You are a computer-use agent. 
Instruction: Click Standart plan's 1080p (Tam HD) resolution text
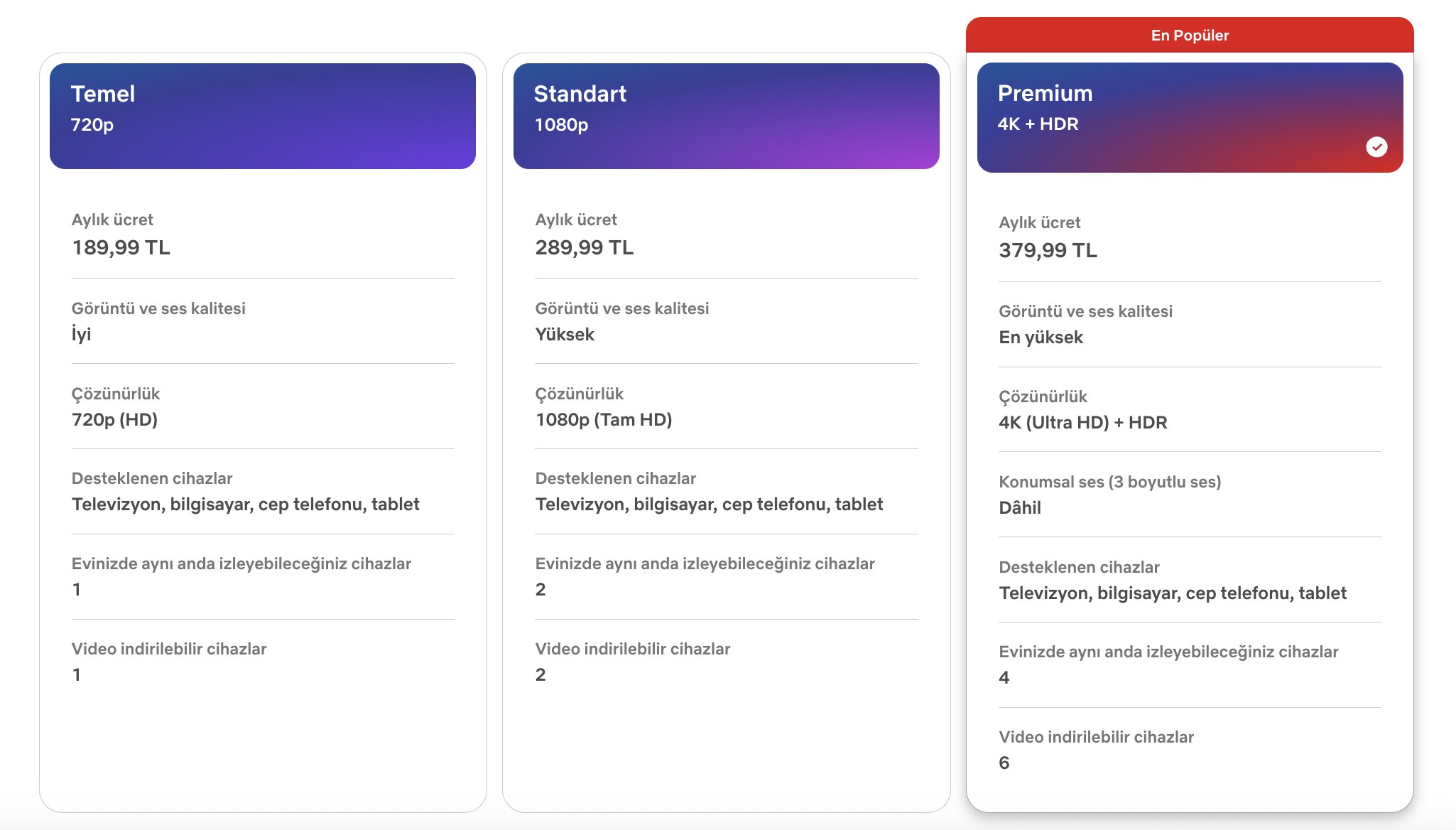click(603, 420)
